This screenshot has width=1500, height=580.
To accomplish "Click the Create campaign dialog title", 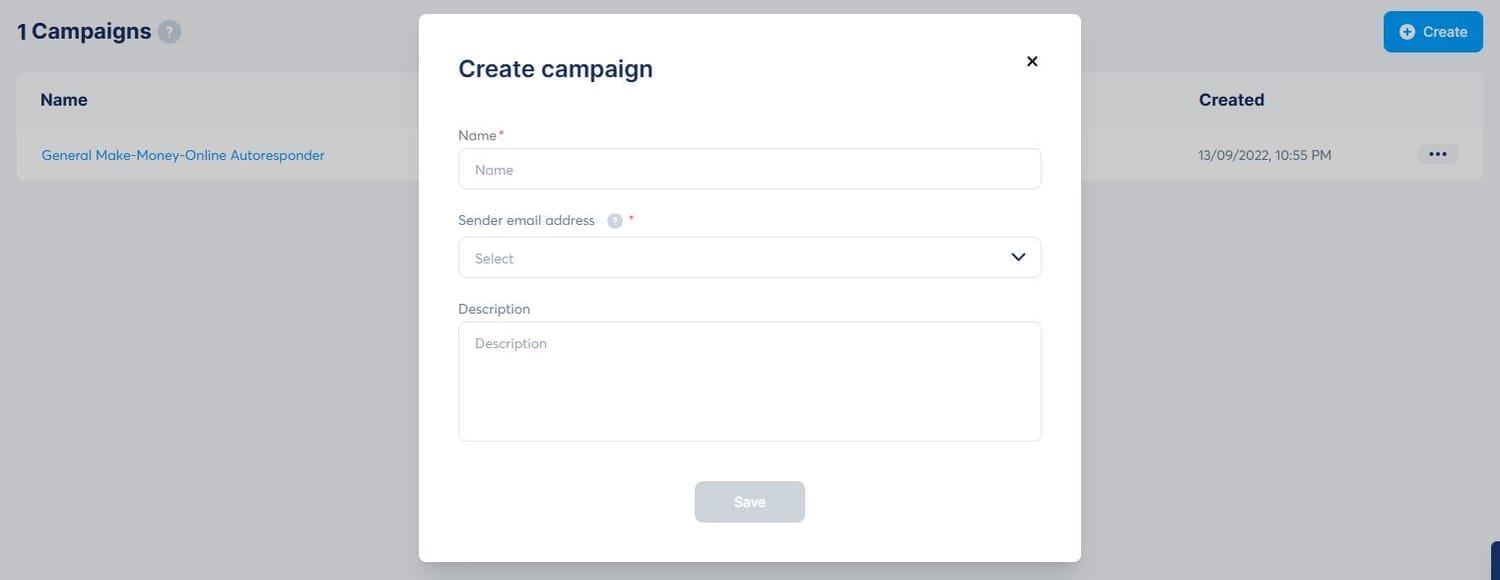I will 555,69.
